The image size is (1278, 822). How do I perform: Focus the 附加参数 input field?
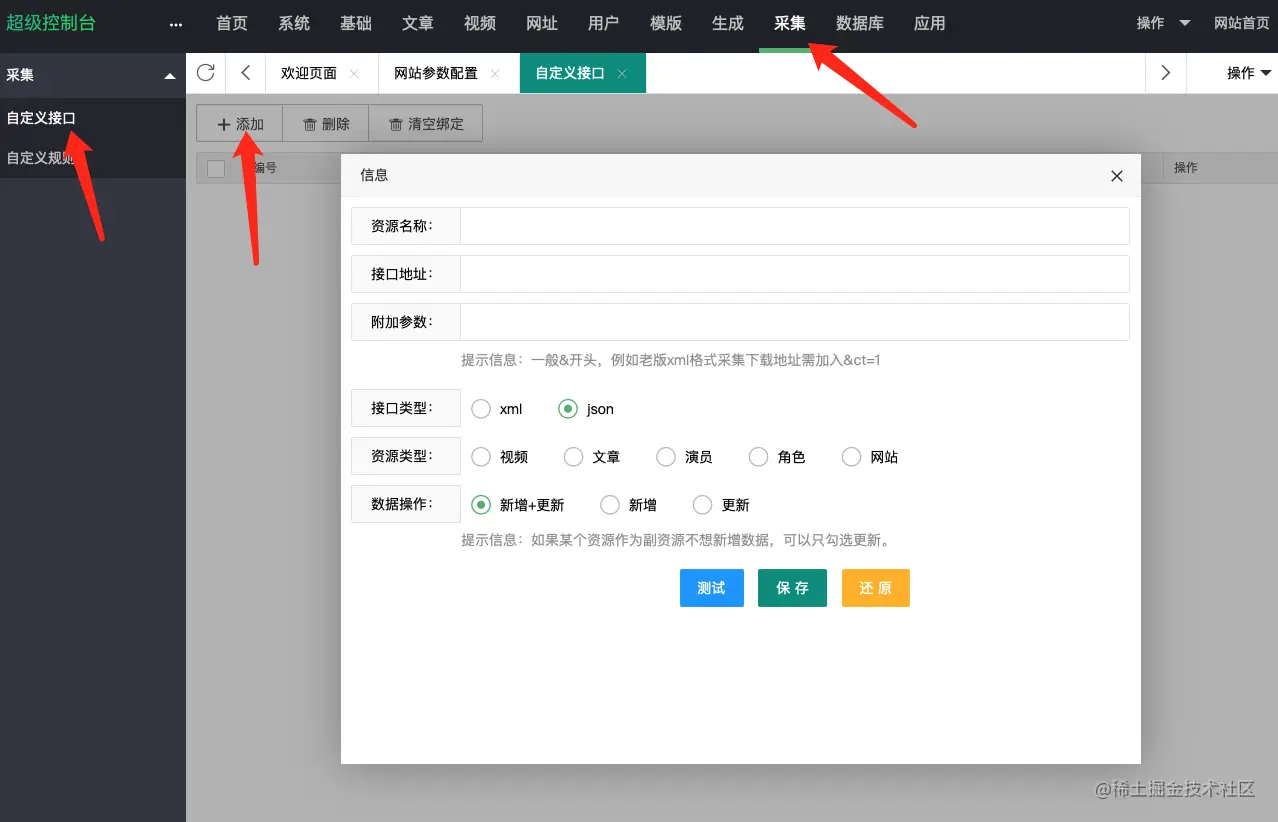[x=795, y=322]
